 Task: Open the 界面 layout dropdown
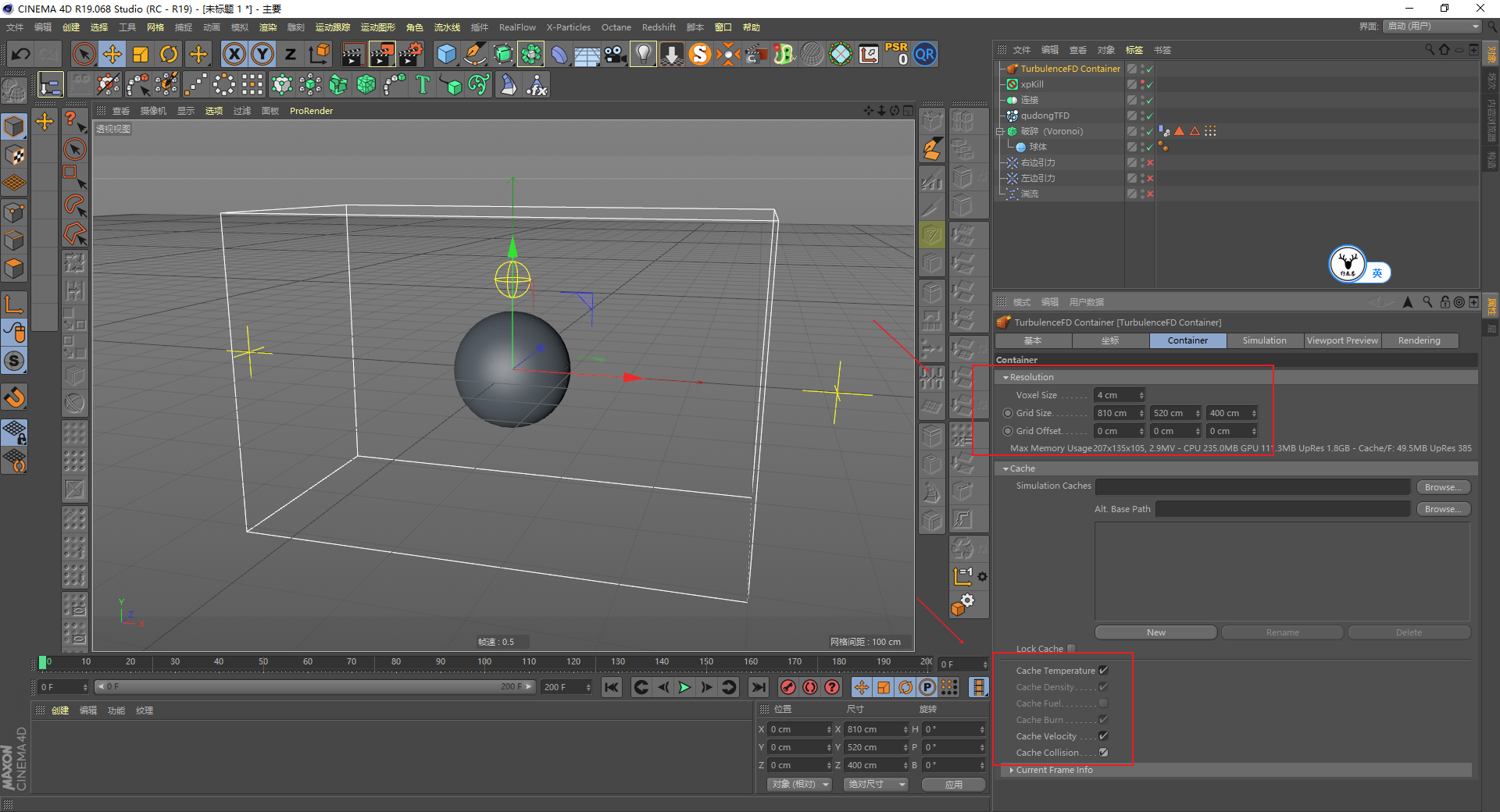1433,27
